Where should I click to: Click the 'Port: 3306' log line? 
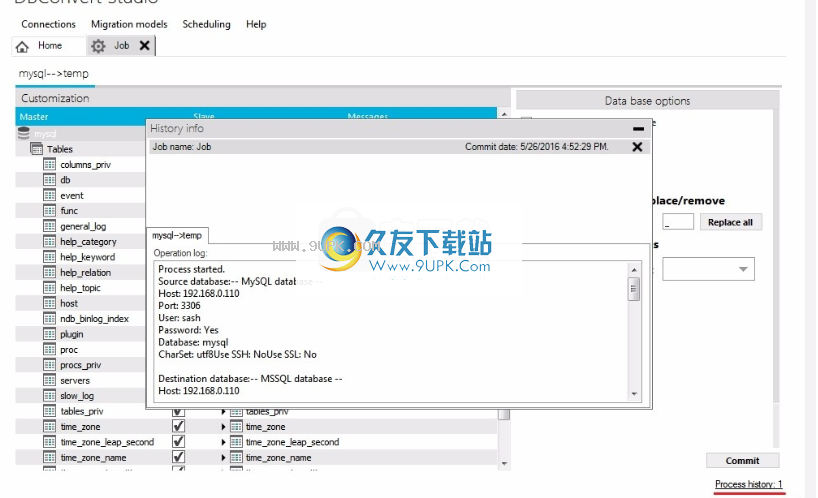(179, 306)
